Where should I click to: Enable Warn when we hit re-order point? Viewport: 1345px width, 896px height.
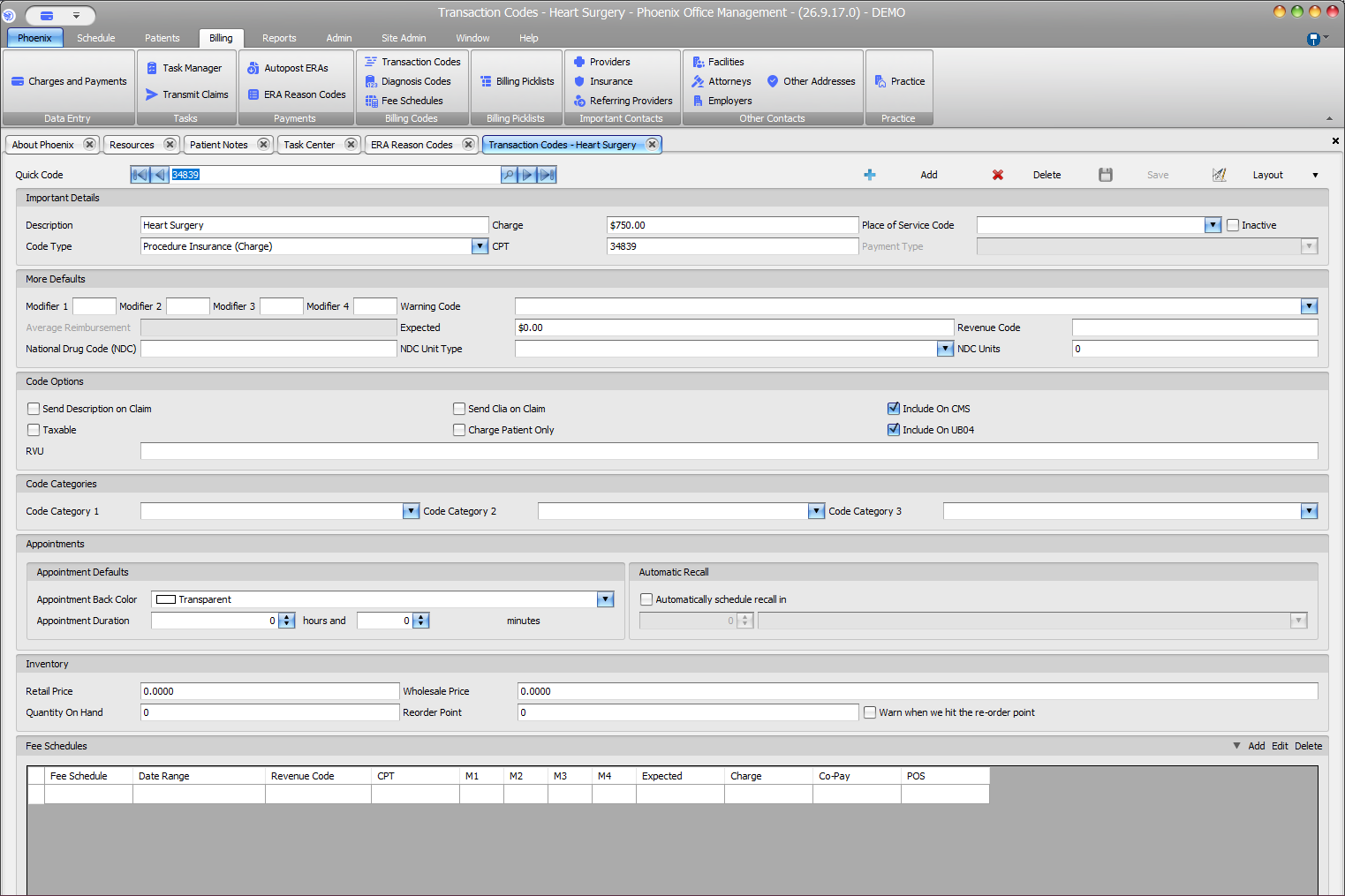coord(870,712)
